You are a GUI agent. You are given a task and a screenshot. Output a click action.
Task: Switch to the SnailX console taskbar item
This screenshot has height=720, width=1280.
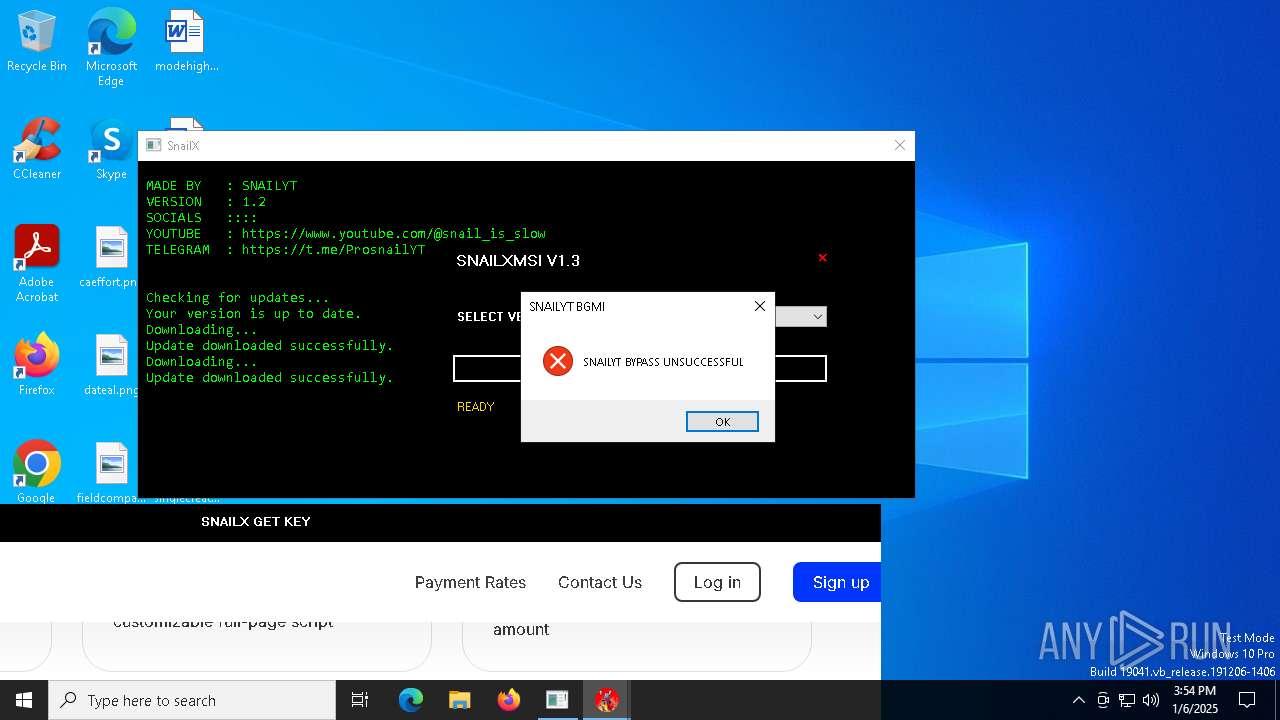coord(557,700)
